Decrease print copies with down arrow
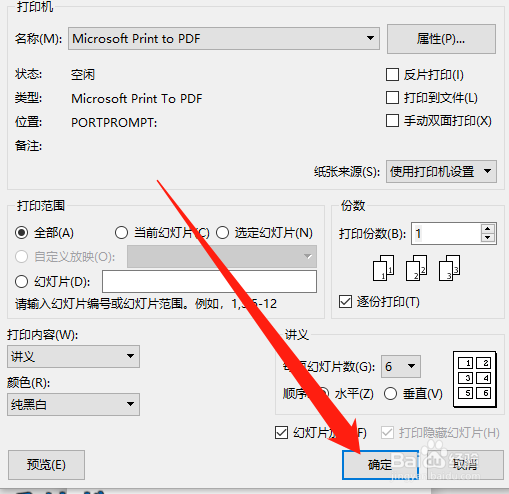This screenshot has height=494, width=509. (x=488, y=238)
